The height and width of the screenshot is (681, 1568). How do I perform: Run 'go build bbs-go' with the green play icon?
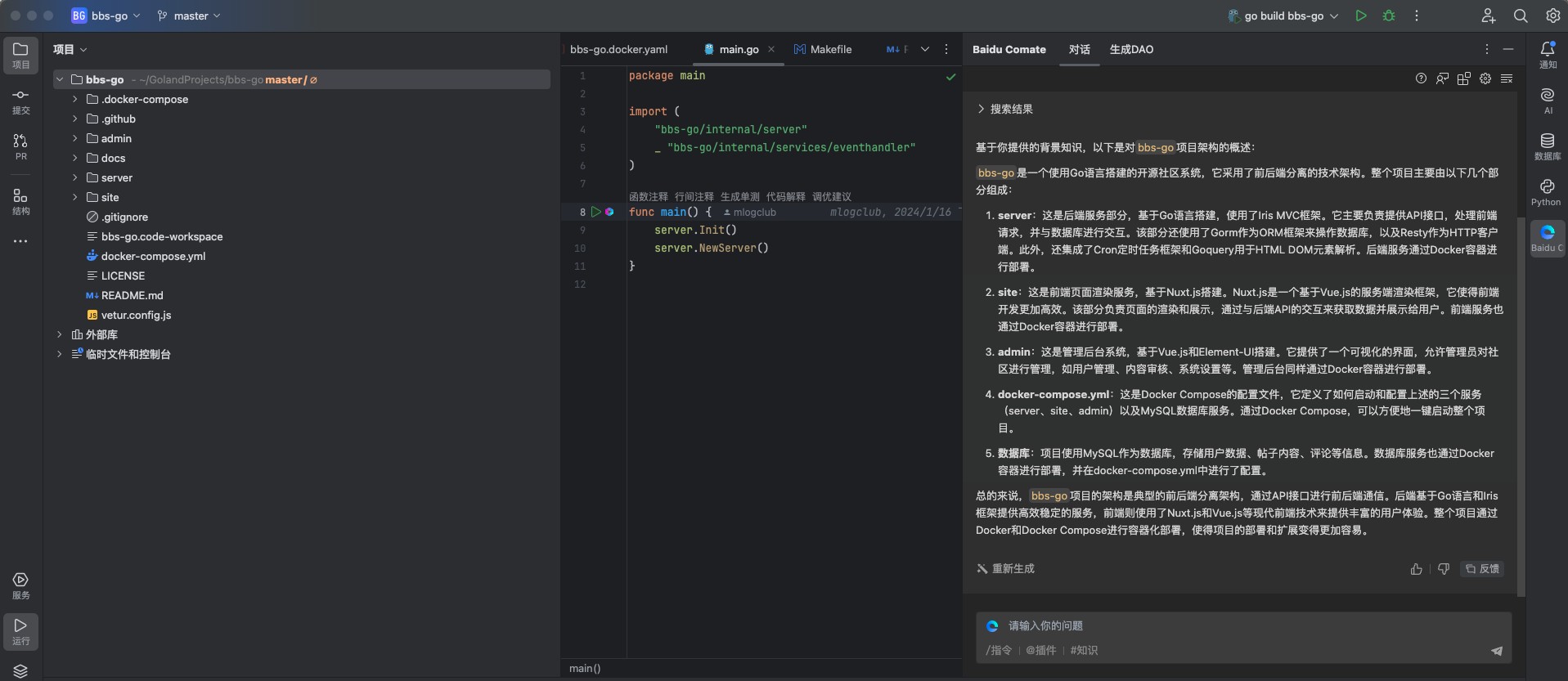coord(1361,16)
